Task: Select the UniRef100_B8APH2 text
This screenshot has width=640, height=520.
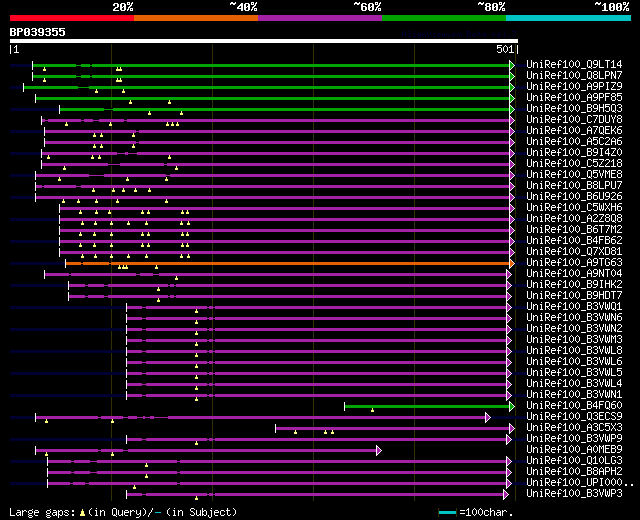Action: pos(574,472)
